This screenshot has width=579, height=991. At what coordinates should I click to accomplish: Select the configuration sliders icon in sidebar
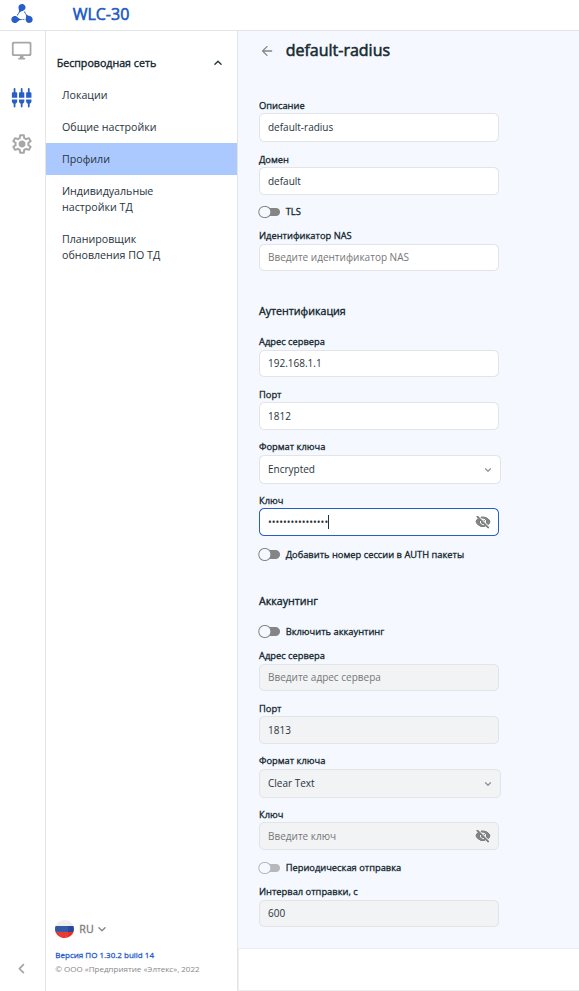(22, 97)
